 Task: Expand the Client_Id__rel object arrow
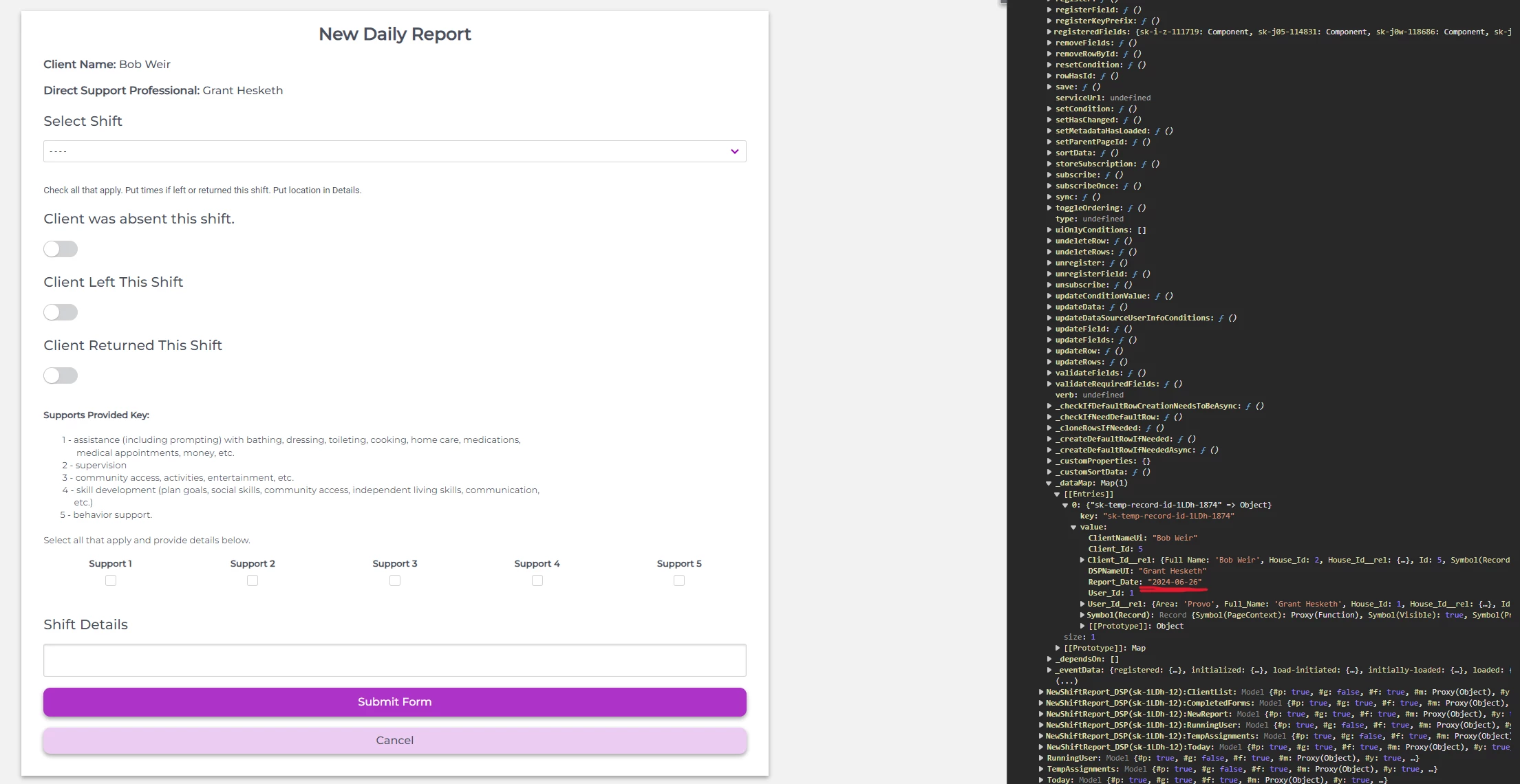coord(1082,560)
